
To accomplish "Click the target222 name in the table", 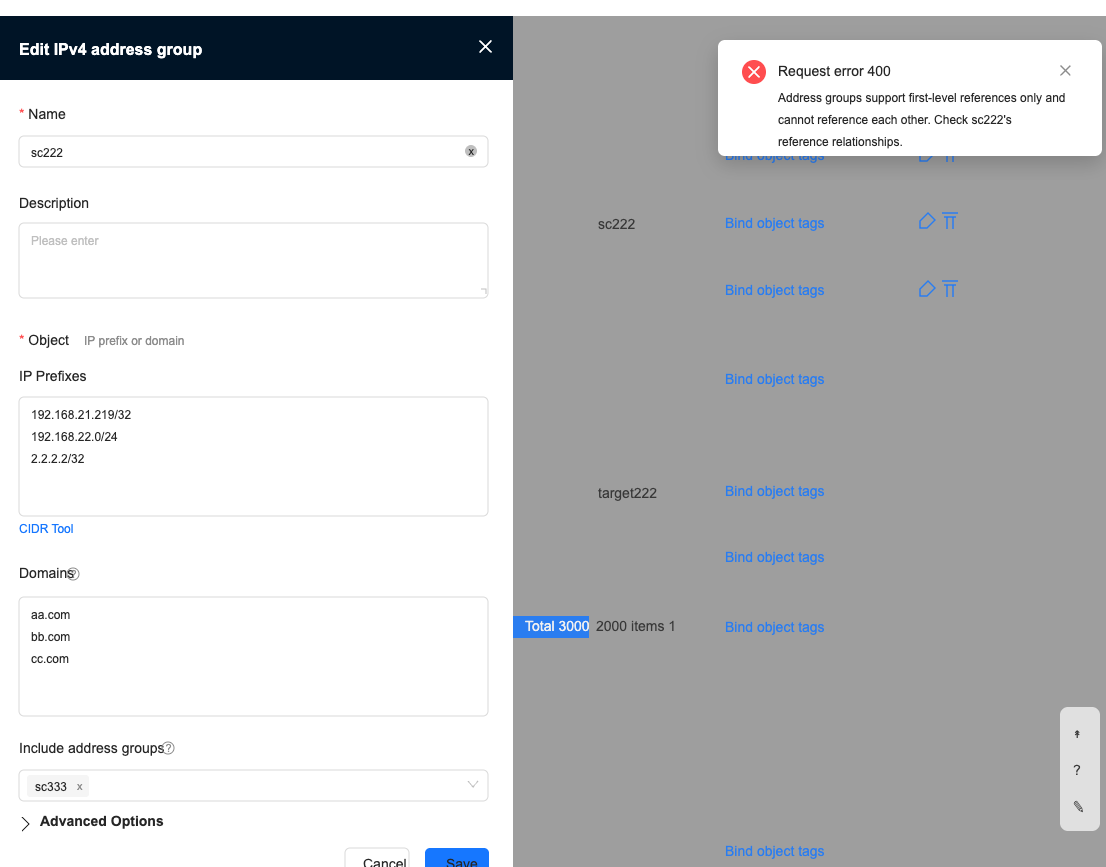I will [627, 493].
